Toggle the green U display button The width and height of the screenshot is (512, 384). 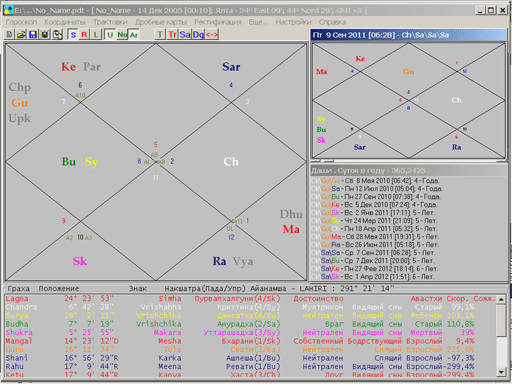pyautogui.click(x=110, y=34)
